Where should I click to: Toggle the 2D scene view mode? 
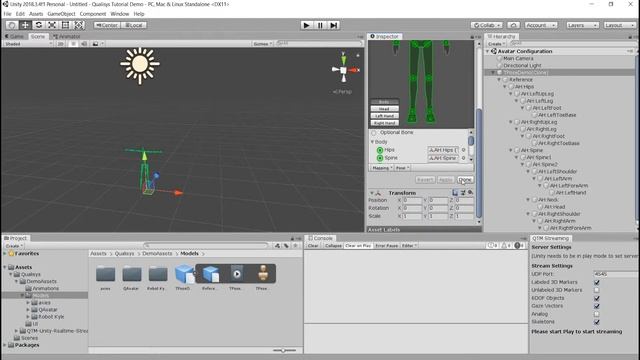[60, 44]
